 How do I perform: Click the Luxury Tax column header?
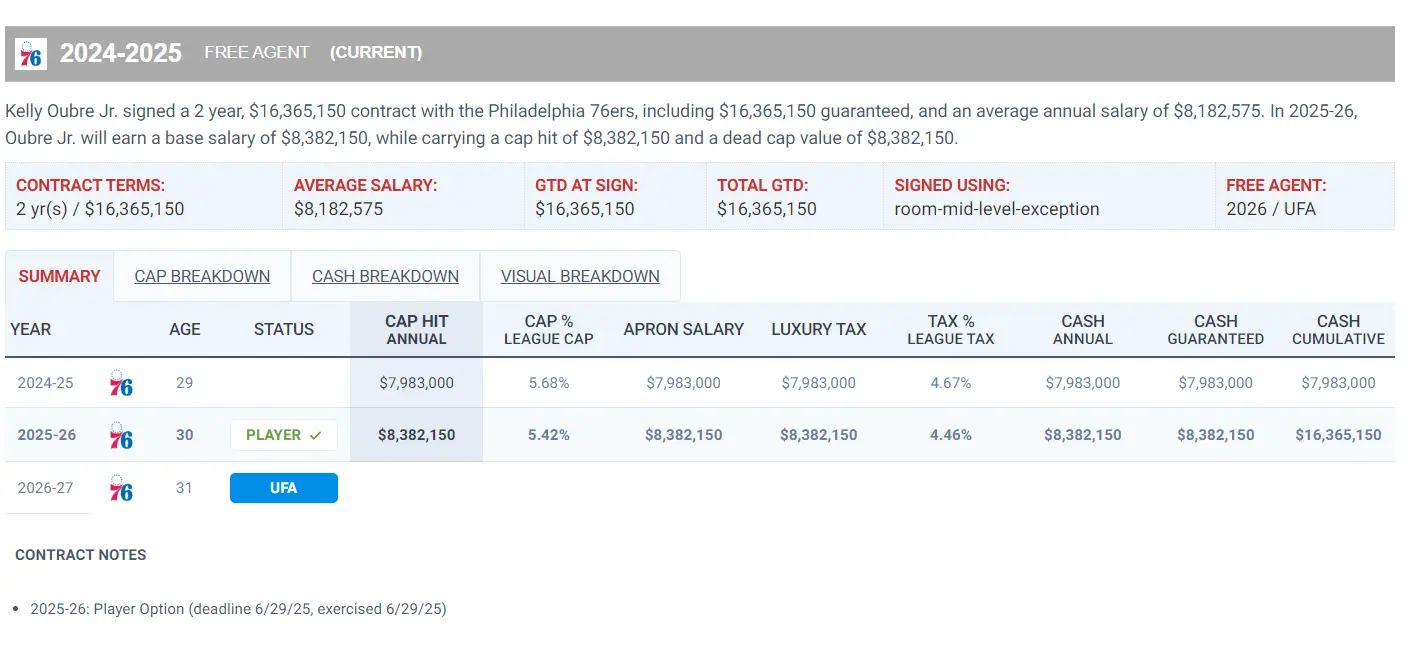coord(818,329)
